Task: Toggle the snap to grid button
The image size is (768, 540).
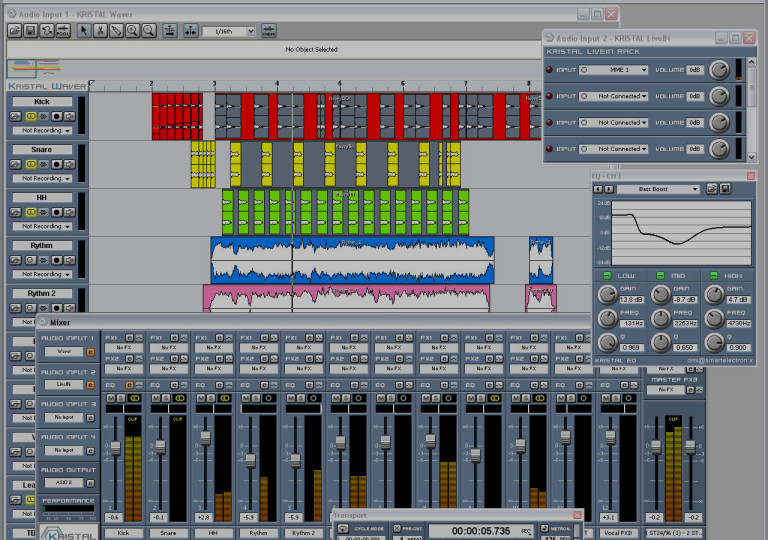Action: [190, 31]
